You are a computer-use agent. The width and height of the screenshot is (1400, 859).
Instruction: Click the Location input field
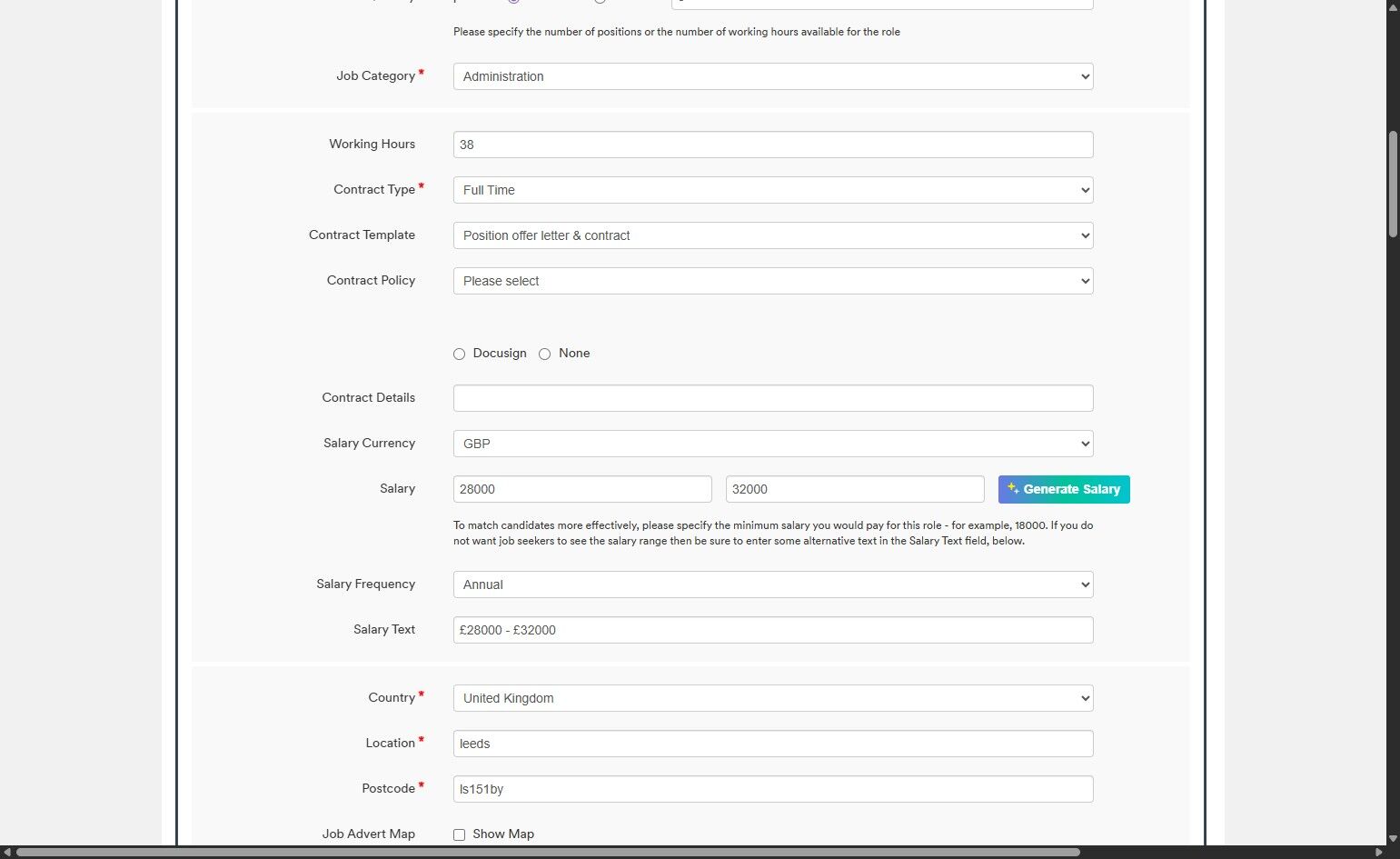[x=772, y=744]
